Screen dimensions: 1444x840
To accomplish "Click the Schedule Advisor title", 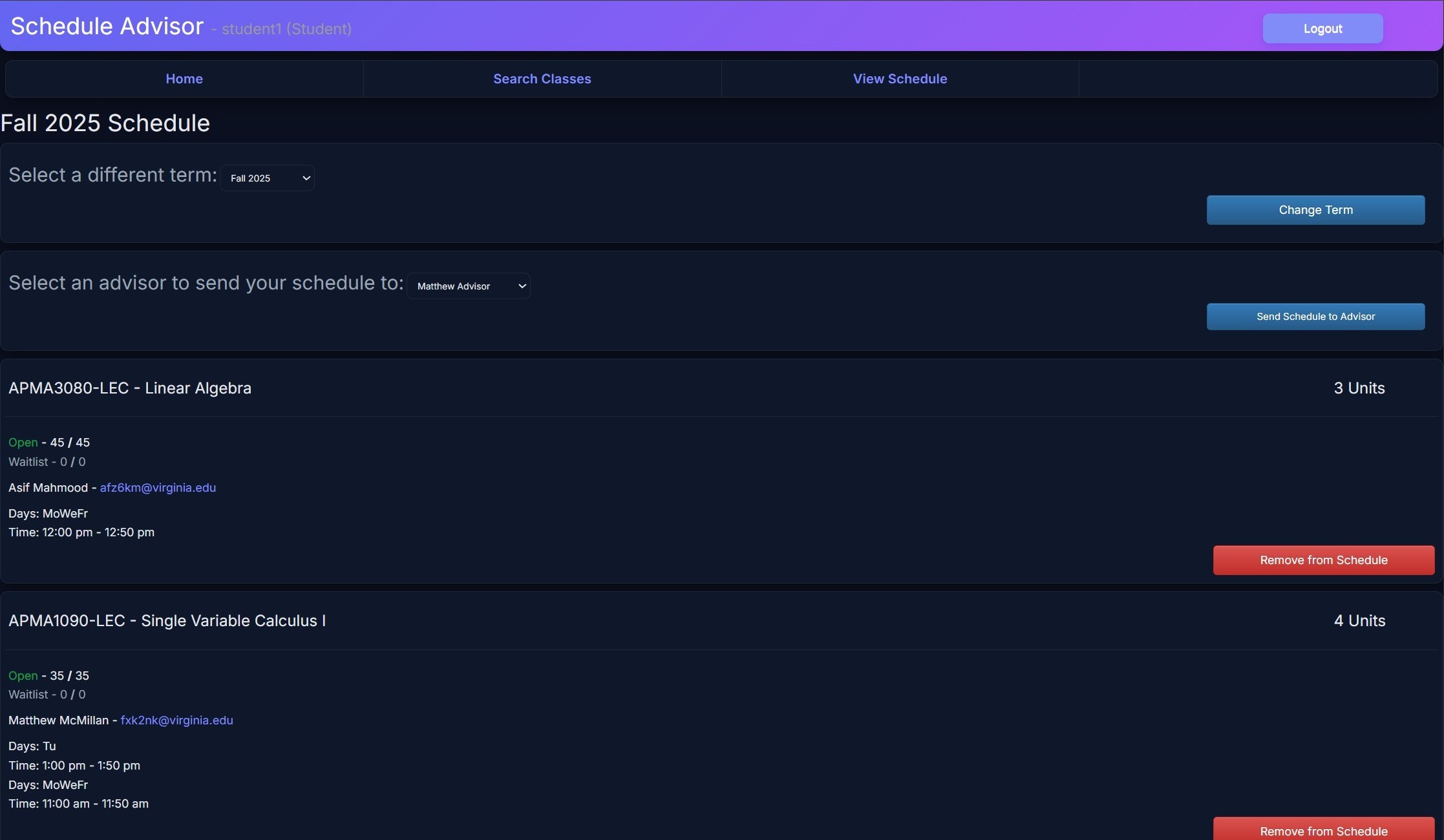I will [x=107, y=26].
